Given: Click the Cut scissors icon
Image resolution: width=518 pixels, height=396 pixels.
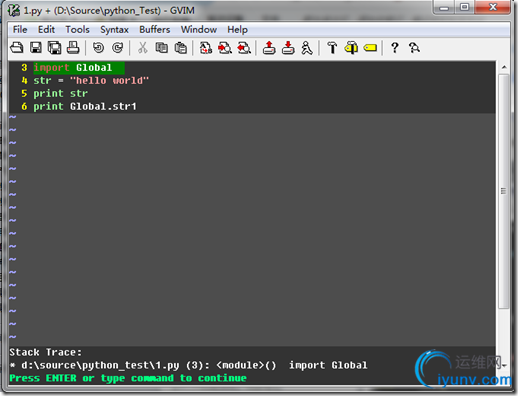Looking at the screenshot, I should click(143, 48).
